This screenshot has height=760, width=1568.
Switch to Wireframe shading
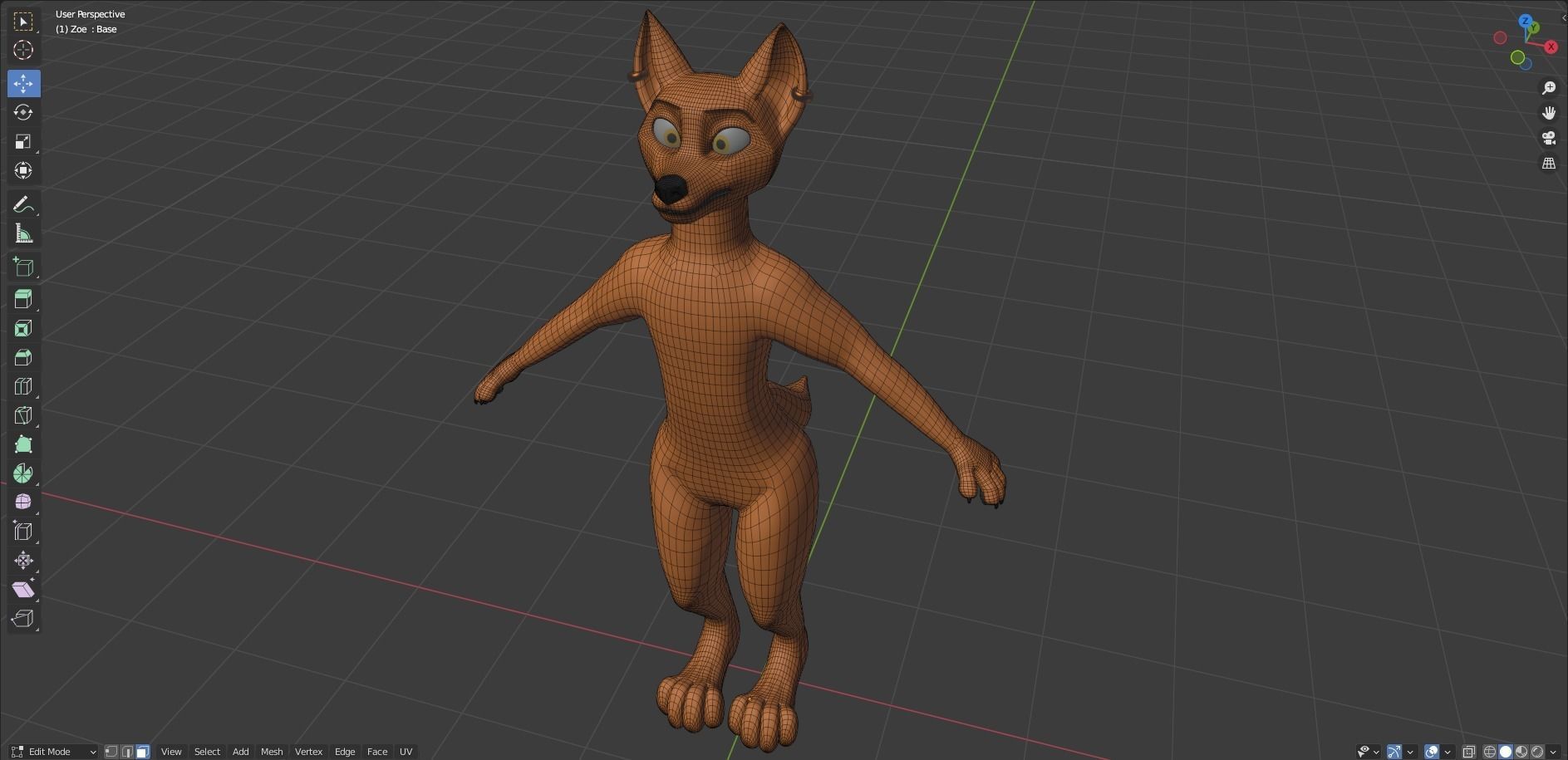[1490, 752]
